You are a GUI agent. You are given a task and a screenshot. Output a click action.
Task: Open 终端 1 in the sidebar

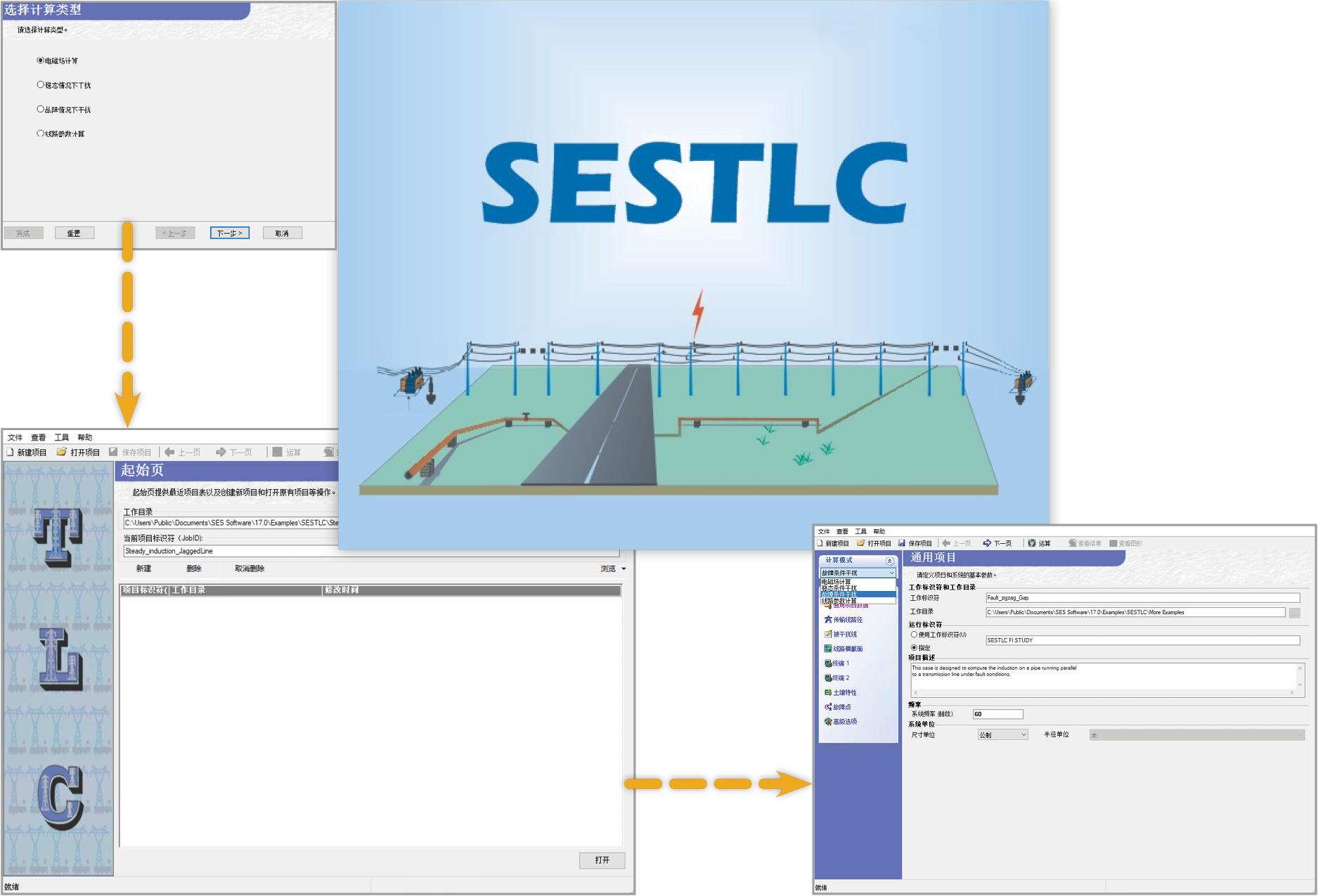[x=837, y=663]
